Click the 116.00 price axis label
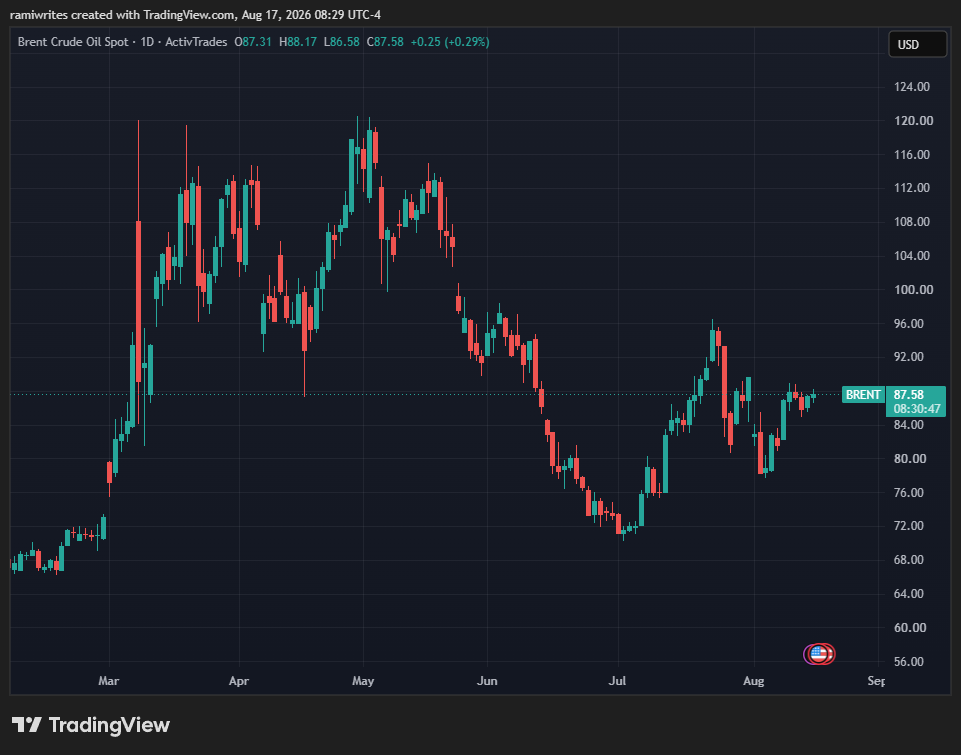The width and height of the screenshot is (961, 755). pos(913,154)
